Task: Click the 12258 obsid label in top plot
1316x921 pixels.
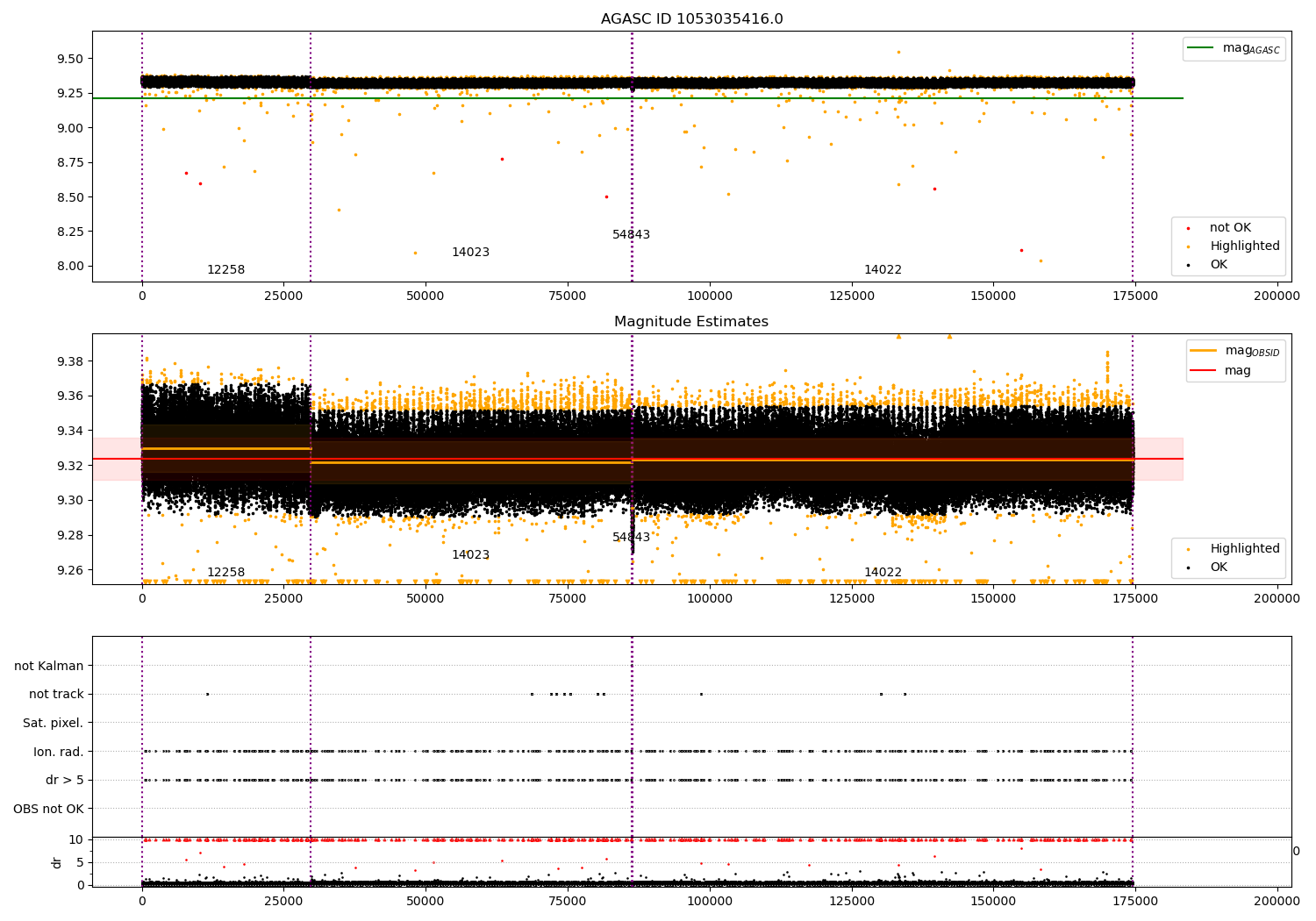Action: point(225,270)
